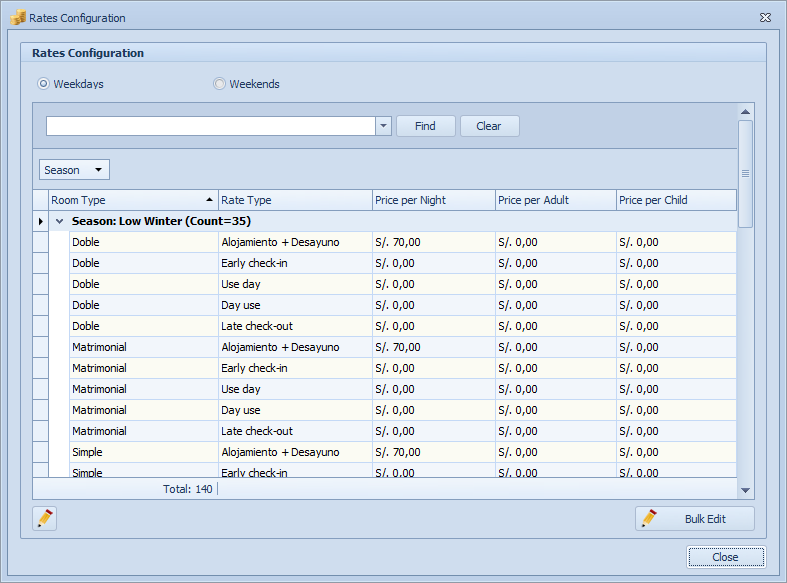787x583 pixels.
Task: Open the search box dropdown arrow
Action: 383,126
